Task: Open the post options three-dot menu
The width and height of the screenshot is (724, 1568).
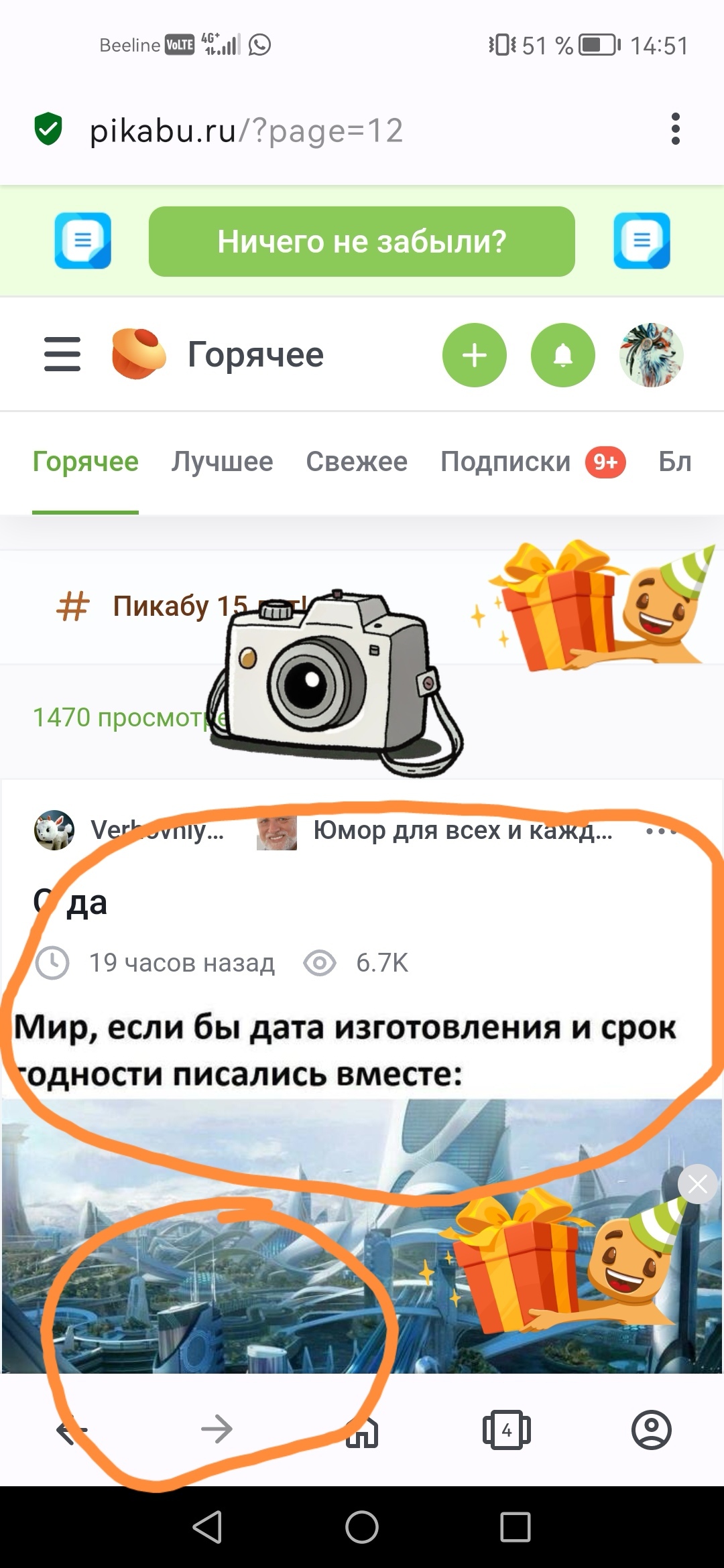Action: click(661, 831)
